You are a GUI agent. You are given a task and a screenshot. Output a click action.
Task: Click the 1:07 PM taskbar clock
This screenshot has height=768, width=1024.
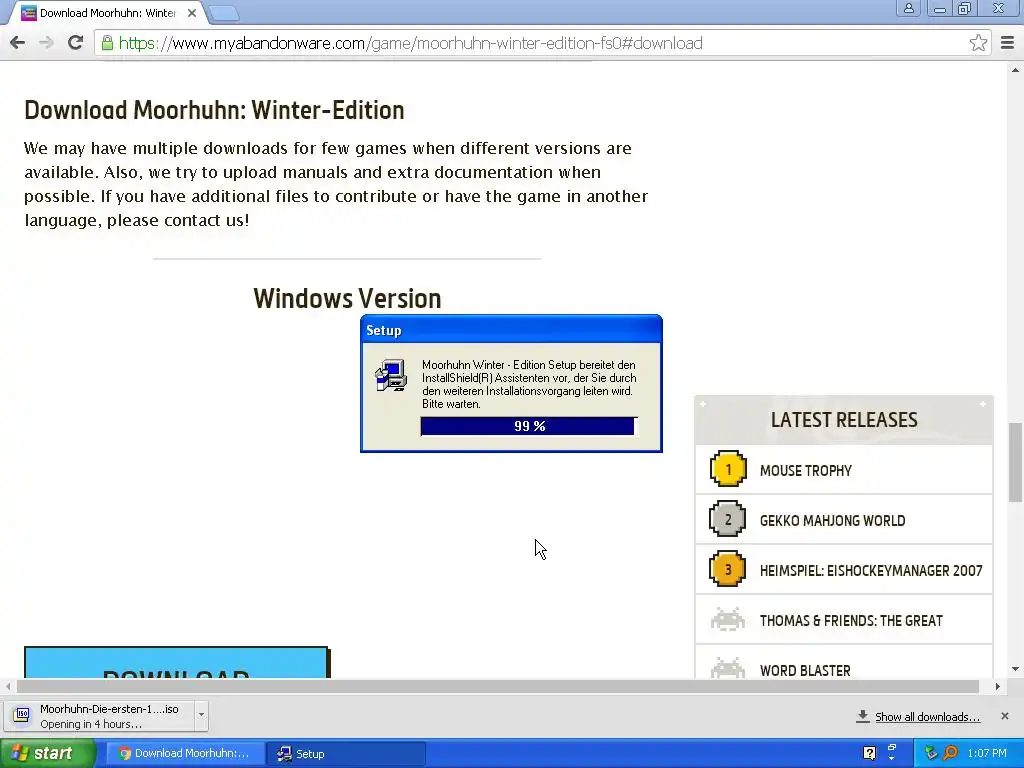[x=987, y=753]
